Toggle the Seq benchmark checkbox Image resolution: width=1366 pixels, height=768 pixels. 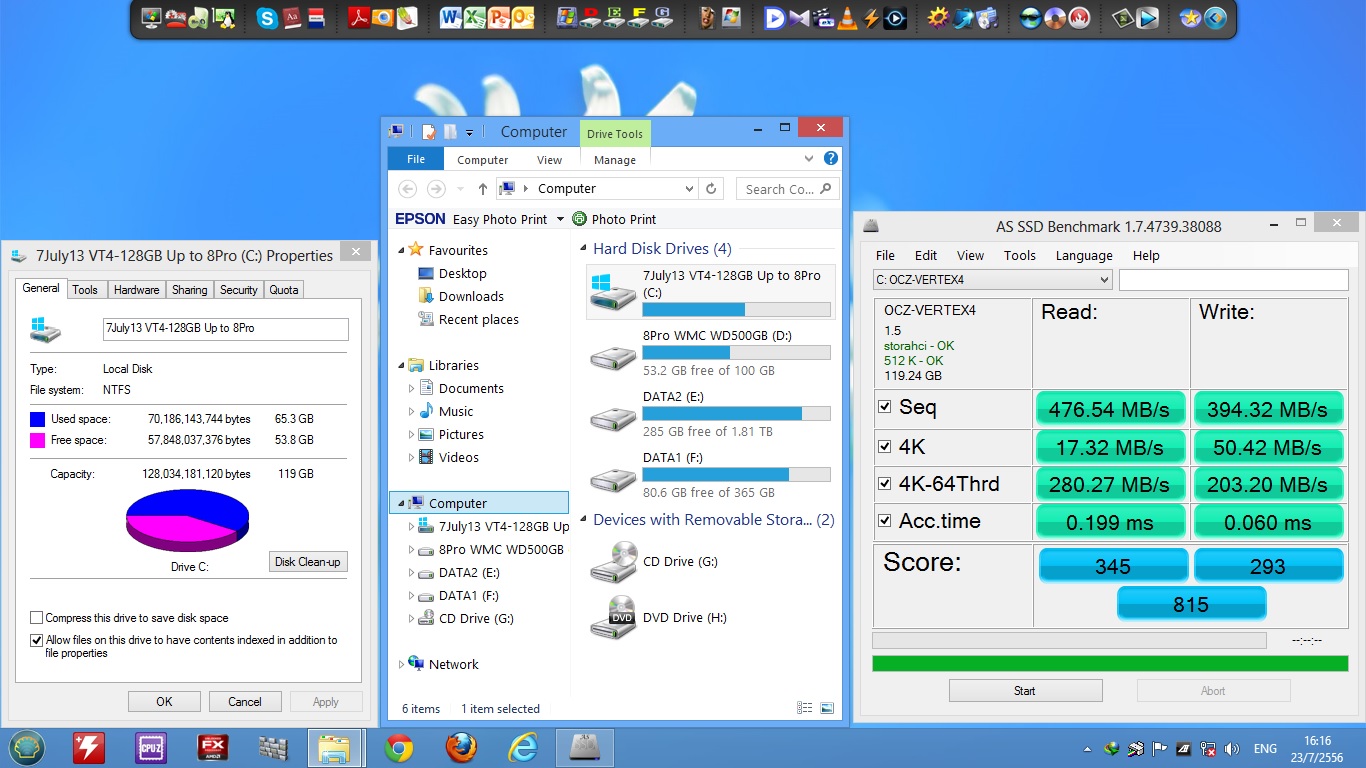tap(884, 407)
